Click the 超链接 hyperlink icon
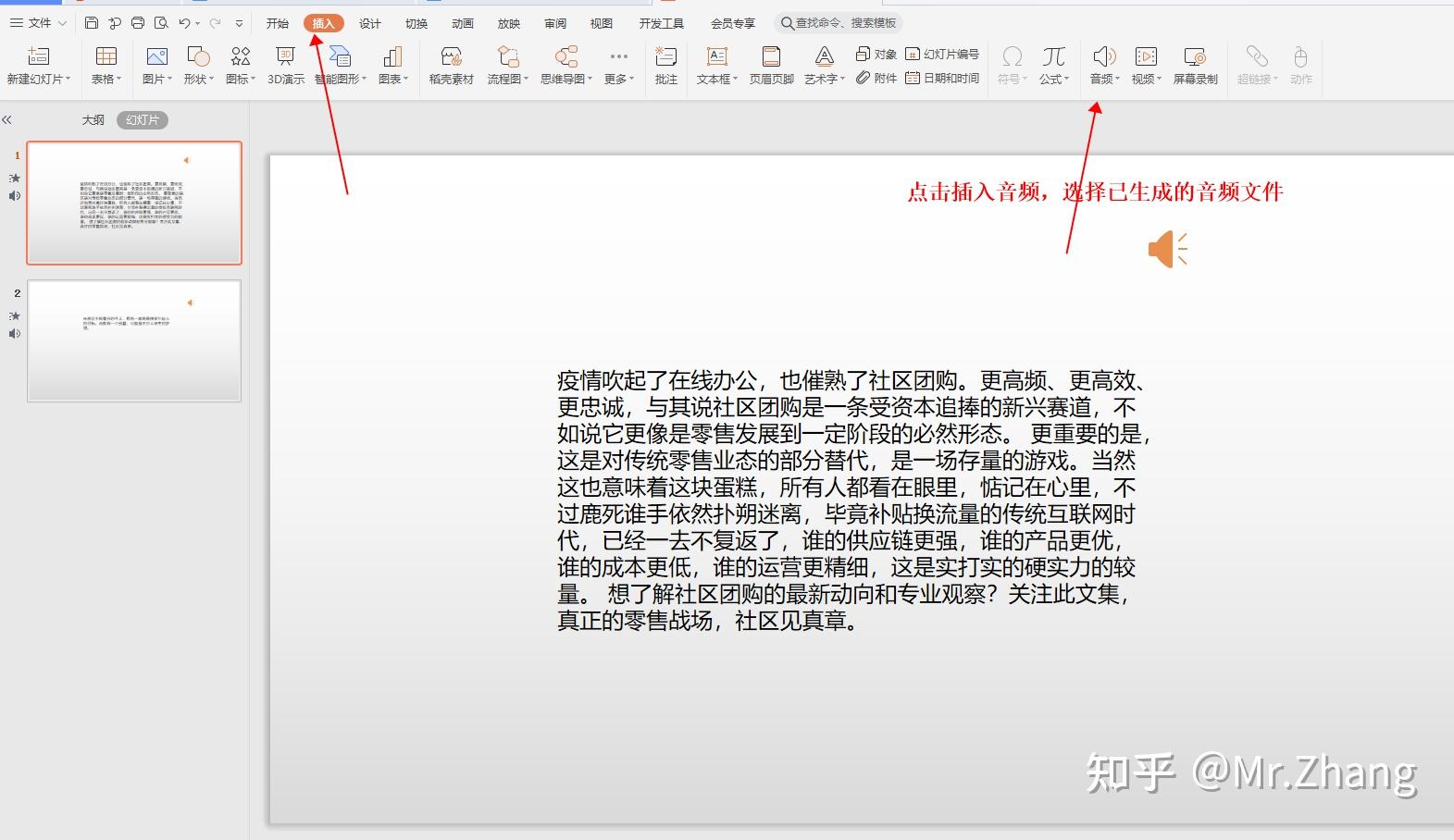This screenshot has width=1454, height=840. tap(1256, 56)
